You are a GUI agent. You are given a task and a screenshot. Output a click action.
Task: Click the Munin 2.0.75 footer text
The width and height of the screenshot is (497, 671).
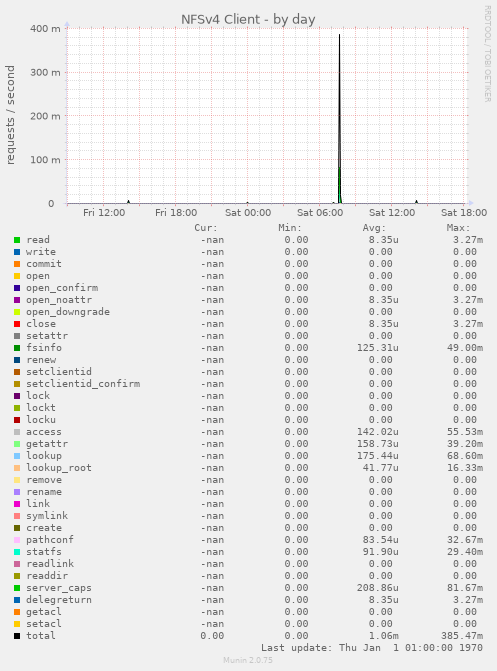[248, 660]
